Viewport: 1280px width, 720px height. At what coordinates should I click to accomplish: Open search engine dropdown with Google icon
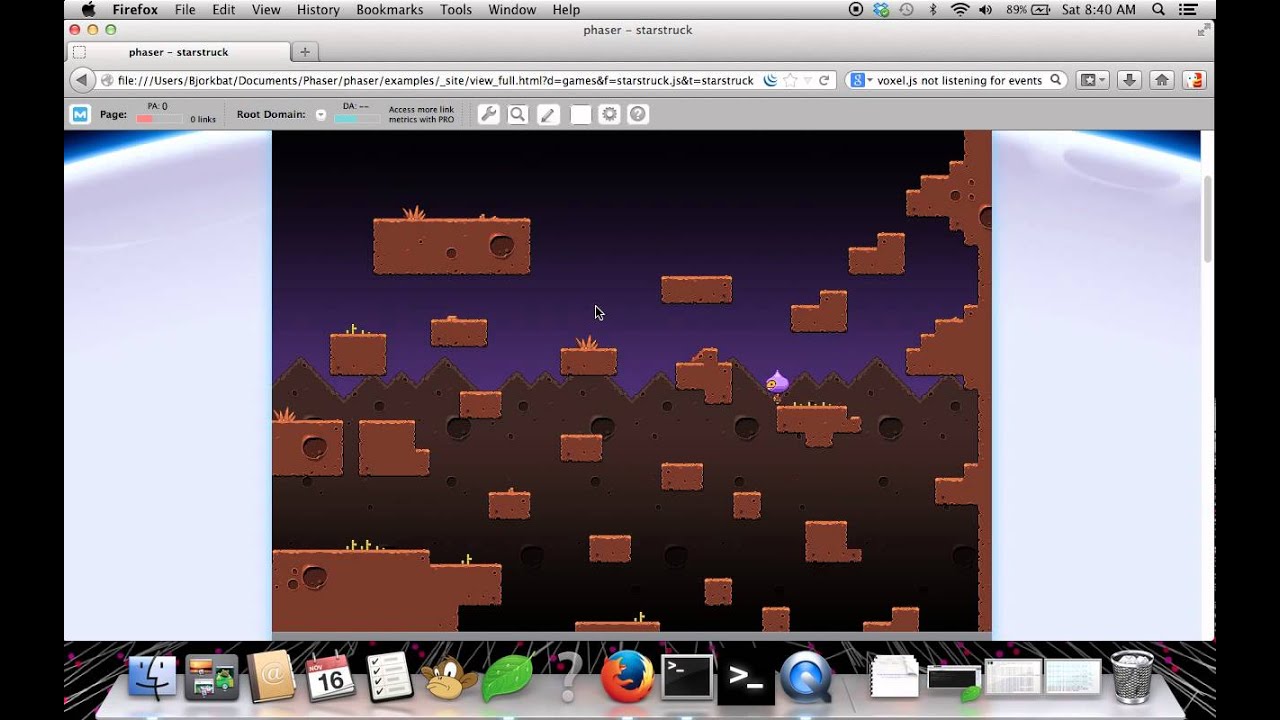click(x=861, y=80)
